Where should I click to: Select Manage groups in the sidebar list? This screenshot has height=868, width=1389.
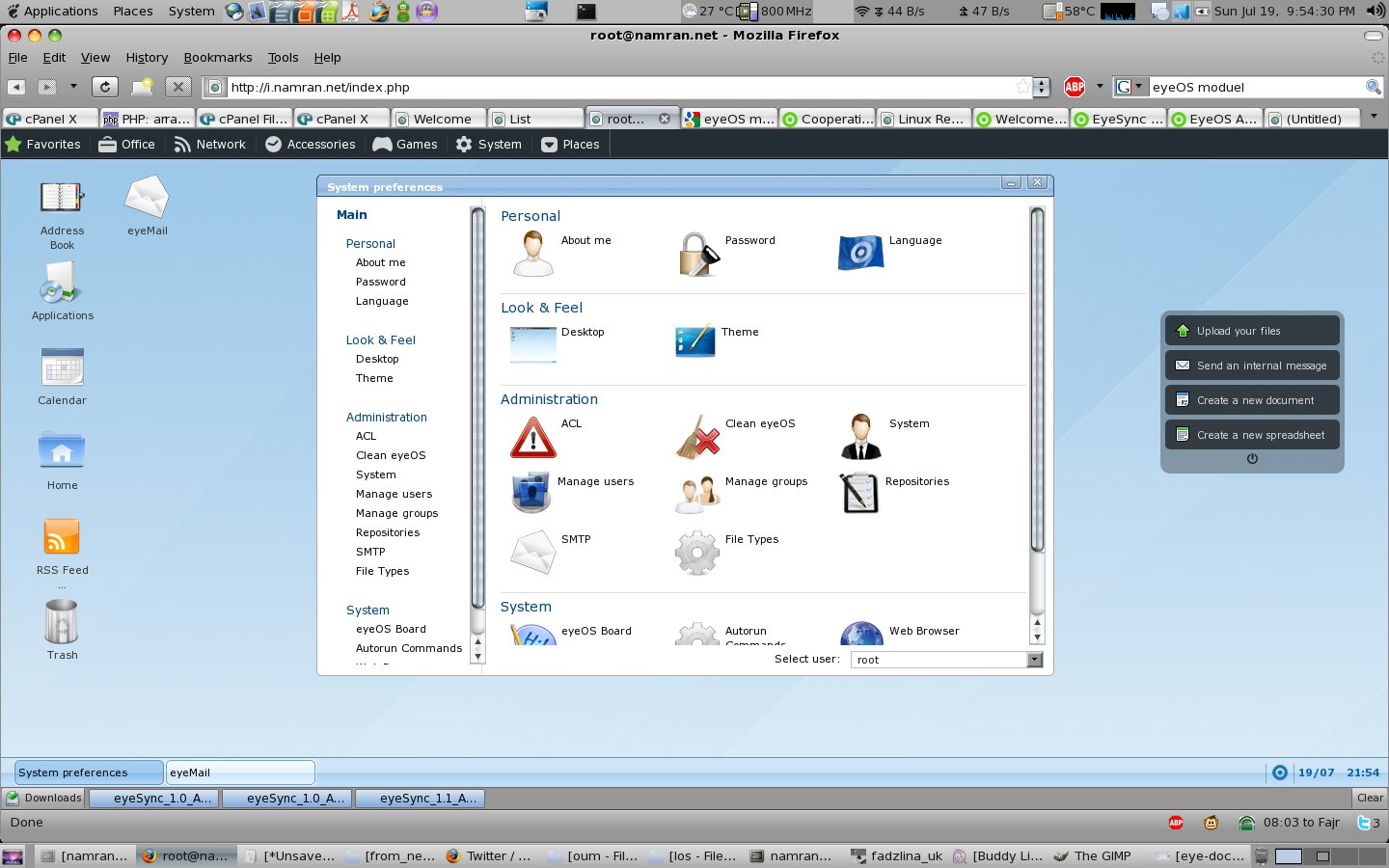(x=396, y=513)
